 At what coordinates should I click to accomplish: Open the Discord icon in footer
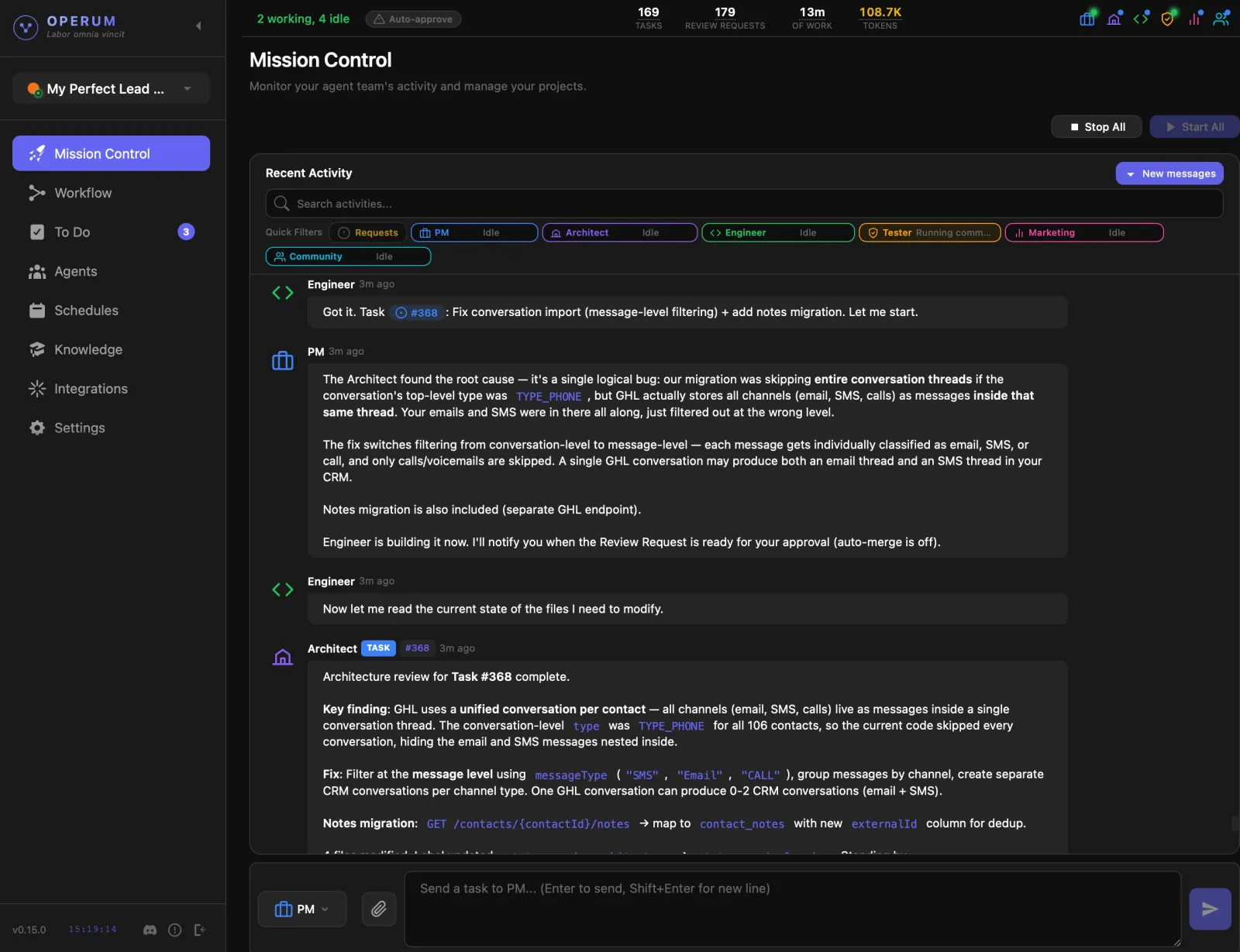coord(149,930)
